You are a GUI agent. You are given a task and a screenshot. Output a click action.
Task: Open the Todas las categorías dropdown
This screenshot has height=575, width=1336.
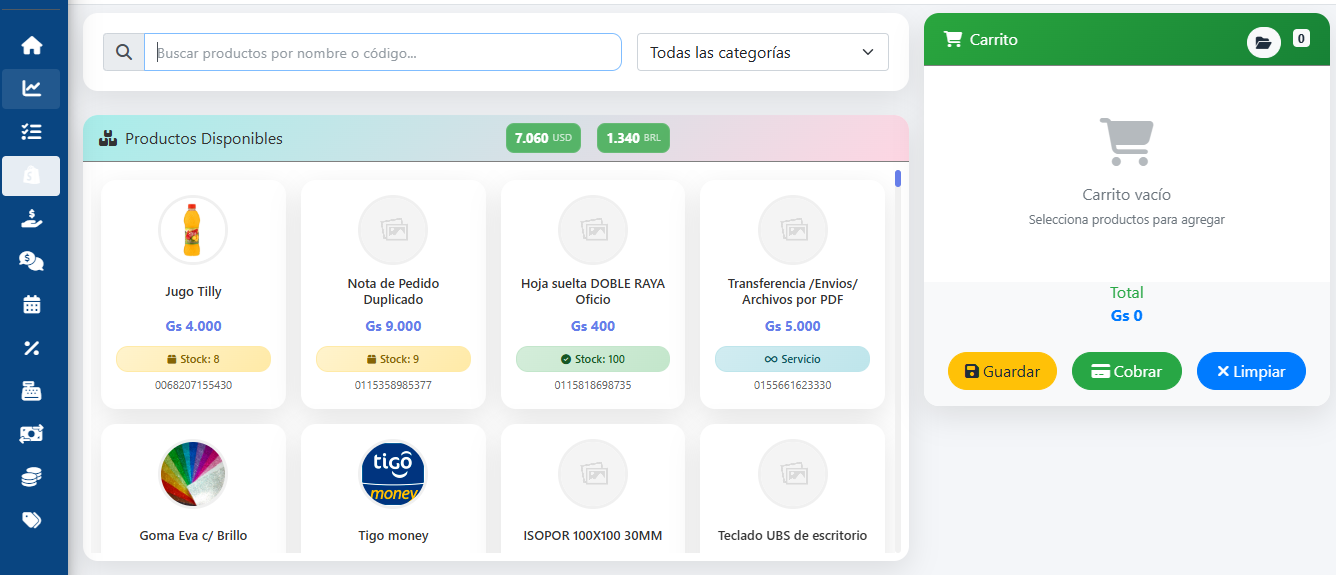click(763, 52)
